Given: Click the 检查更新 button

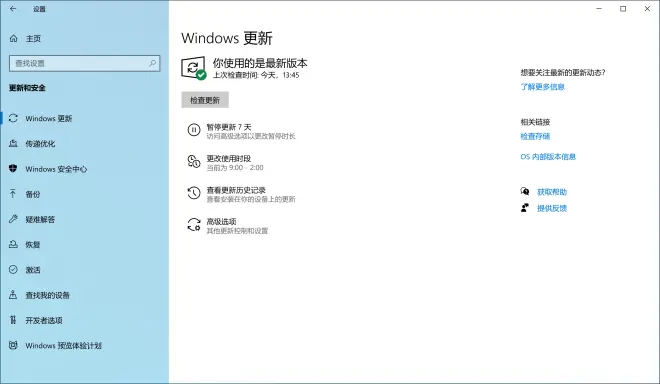Looking at the screenshot, I should (x=205, y=100).
